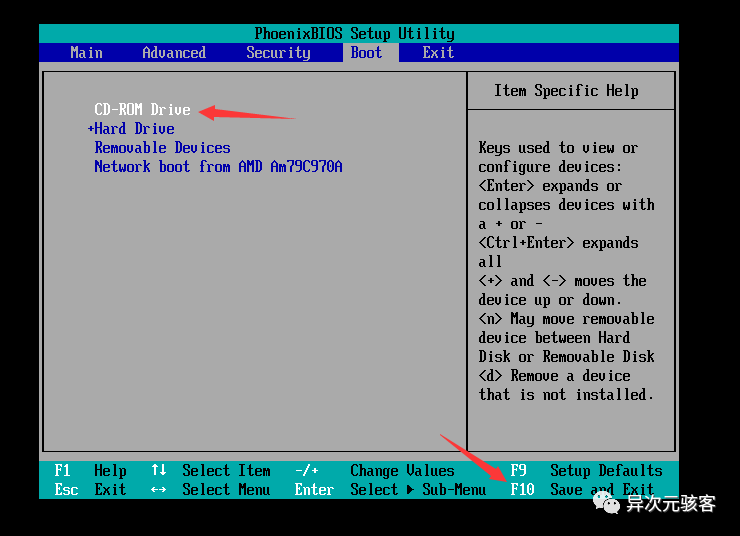The image size is (740, 536).
Task: Select Network boot from AMD Am79C970A
Action: 219,166
